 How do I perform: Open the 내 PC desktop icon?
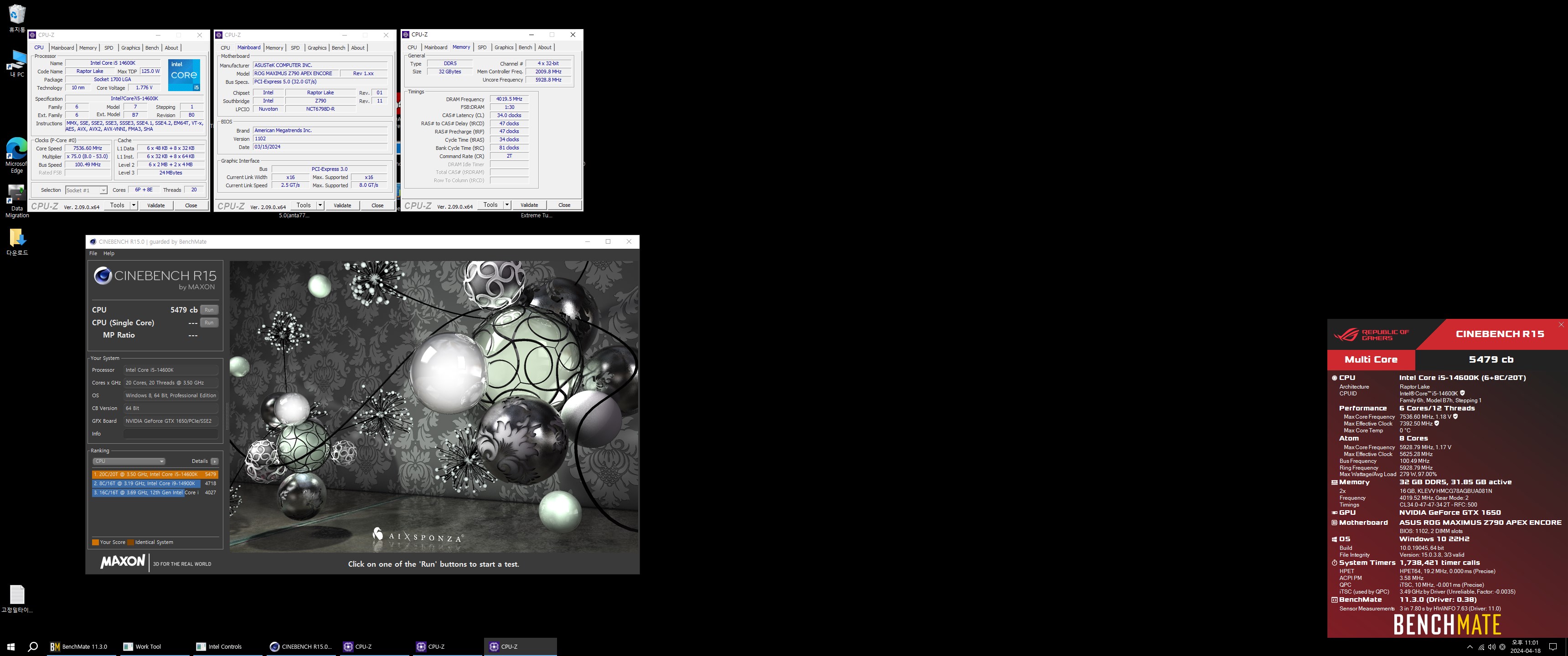(17, 63)
